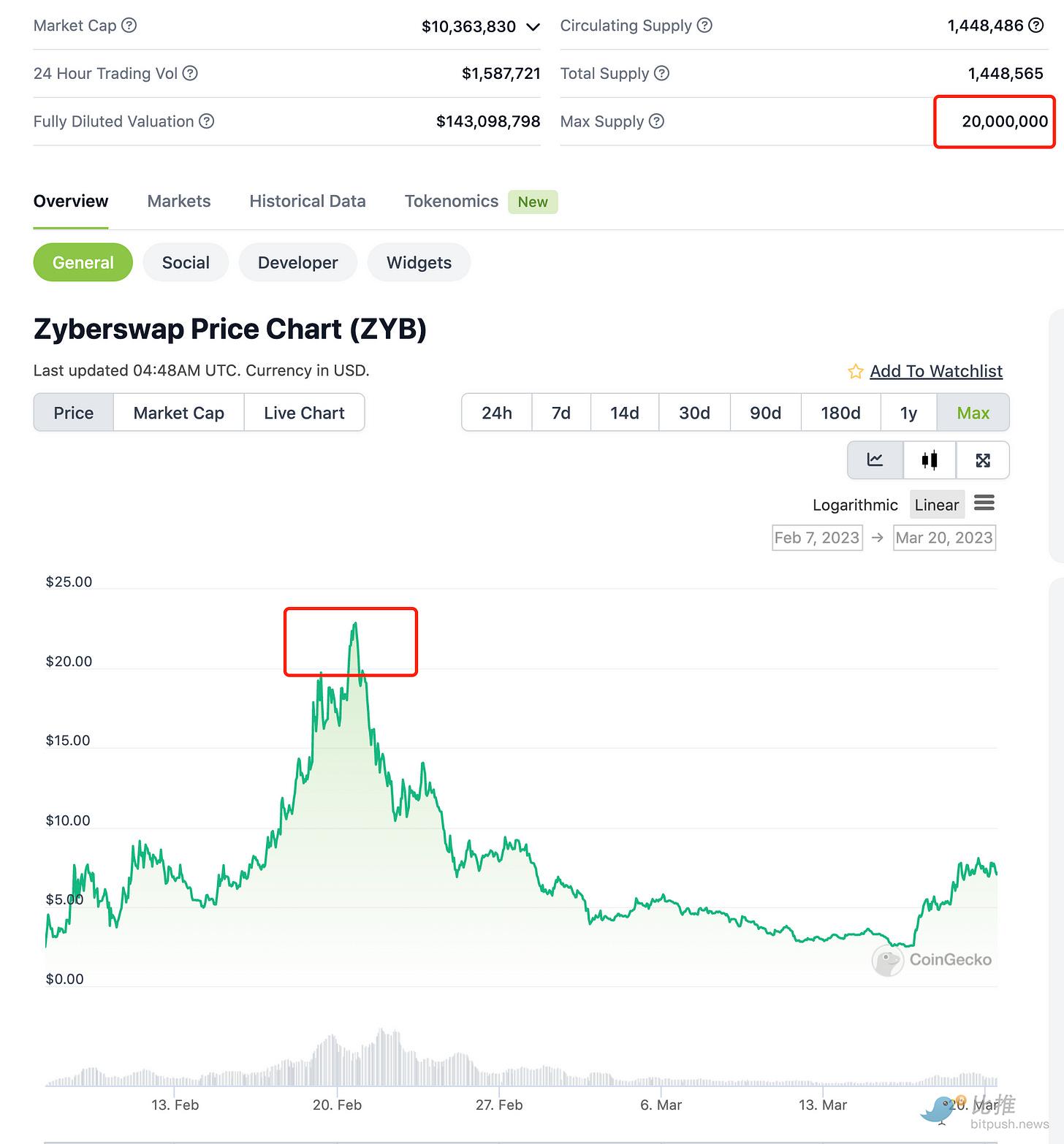1064x1144 pixels.
Task: Switch to candlestick chart view icon
Action: 930,460
